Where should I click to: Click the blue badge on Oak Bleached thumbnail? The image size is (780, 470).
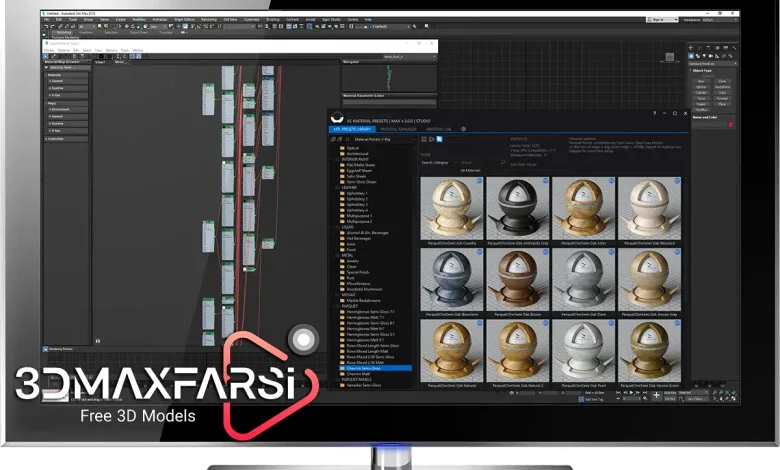coord(677,181)
